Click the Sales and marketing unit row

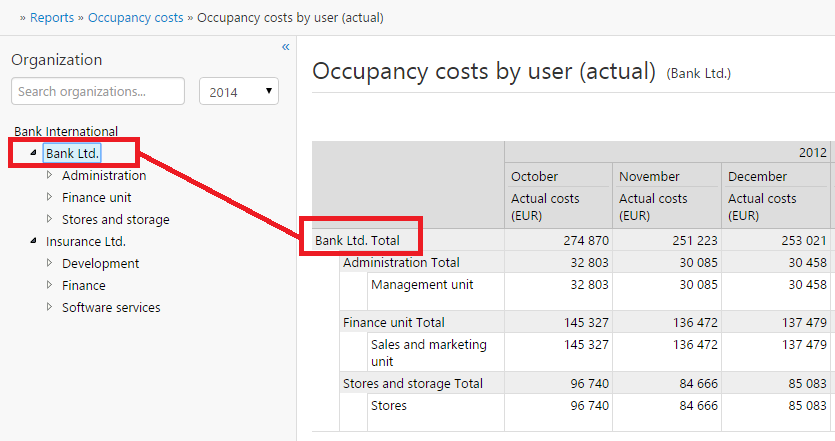pos(428,352)
